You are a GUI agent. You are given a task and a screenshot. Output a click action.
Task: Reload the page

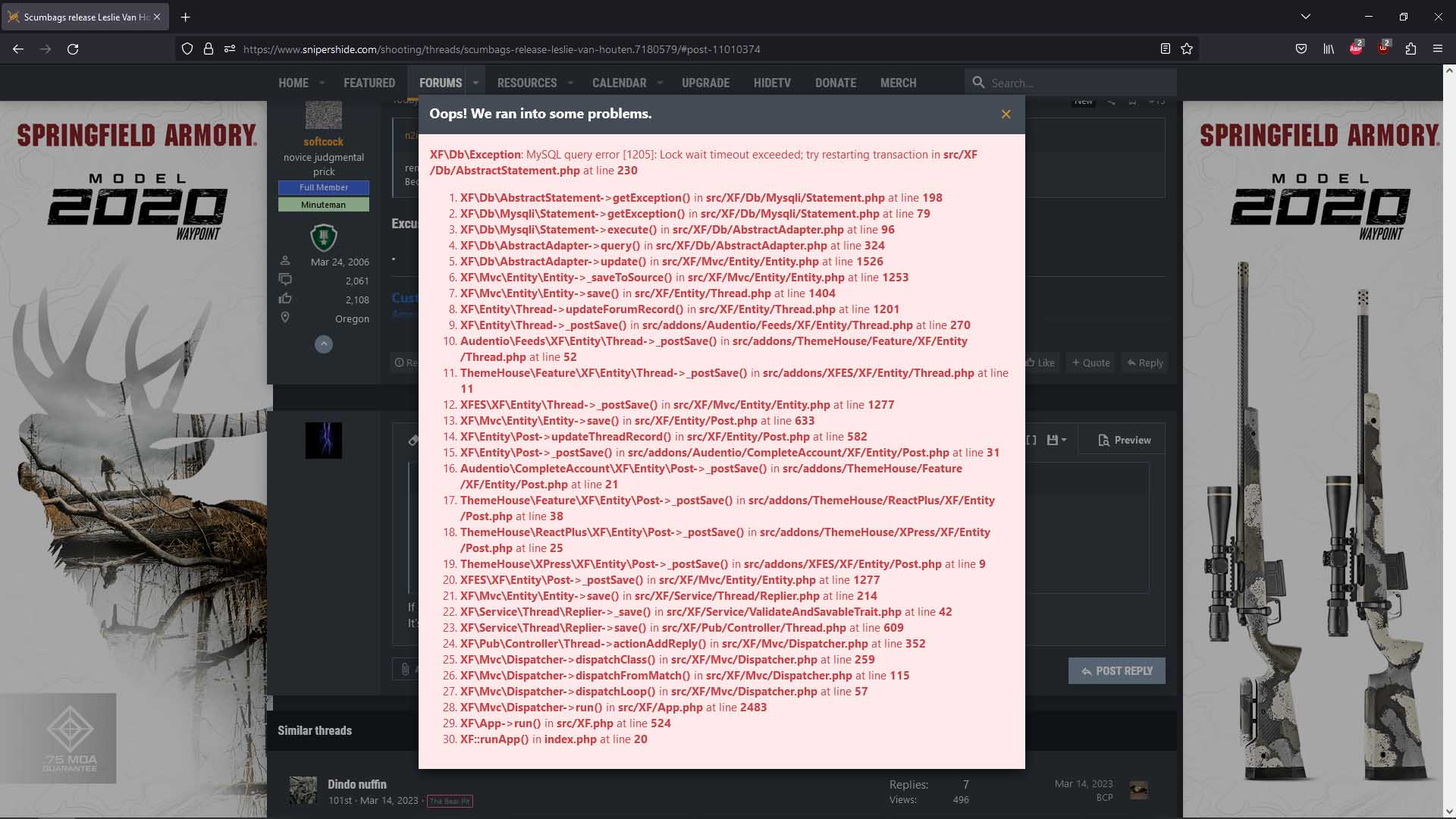[x=73, y=49]
